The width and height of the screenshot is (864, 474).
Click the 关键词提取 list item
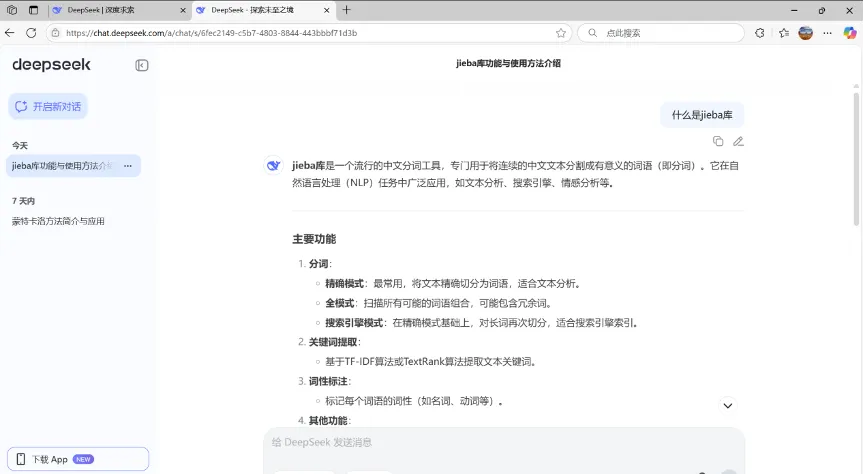pos(333,342)
